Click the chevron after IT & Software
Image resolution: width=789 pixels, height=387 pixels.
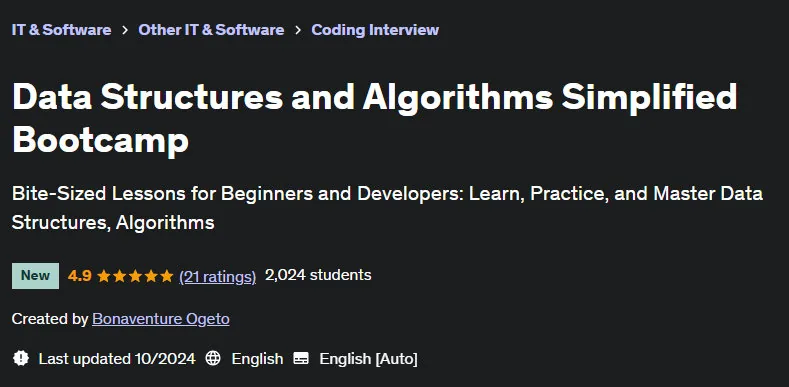coord(125,30)
